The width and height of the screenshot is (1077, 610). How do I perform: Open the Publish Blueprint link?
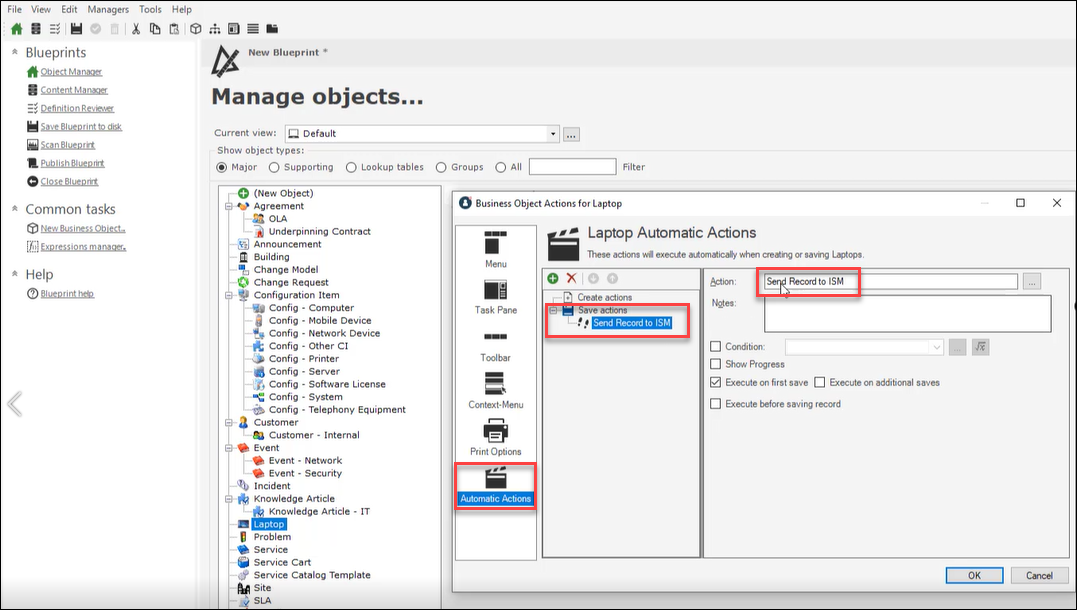tap(72, 163)
